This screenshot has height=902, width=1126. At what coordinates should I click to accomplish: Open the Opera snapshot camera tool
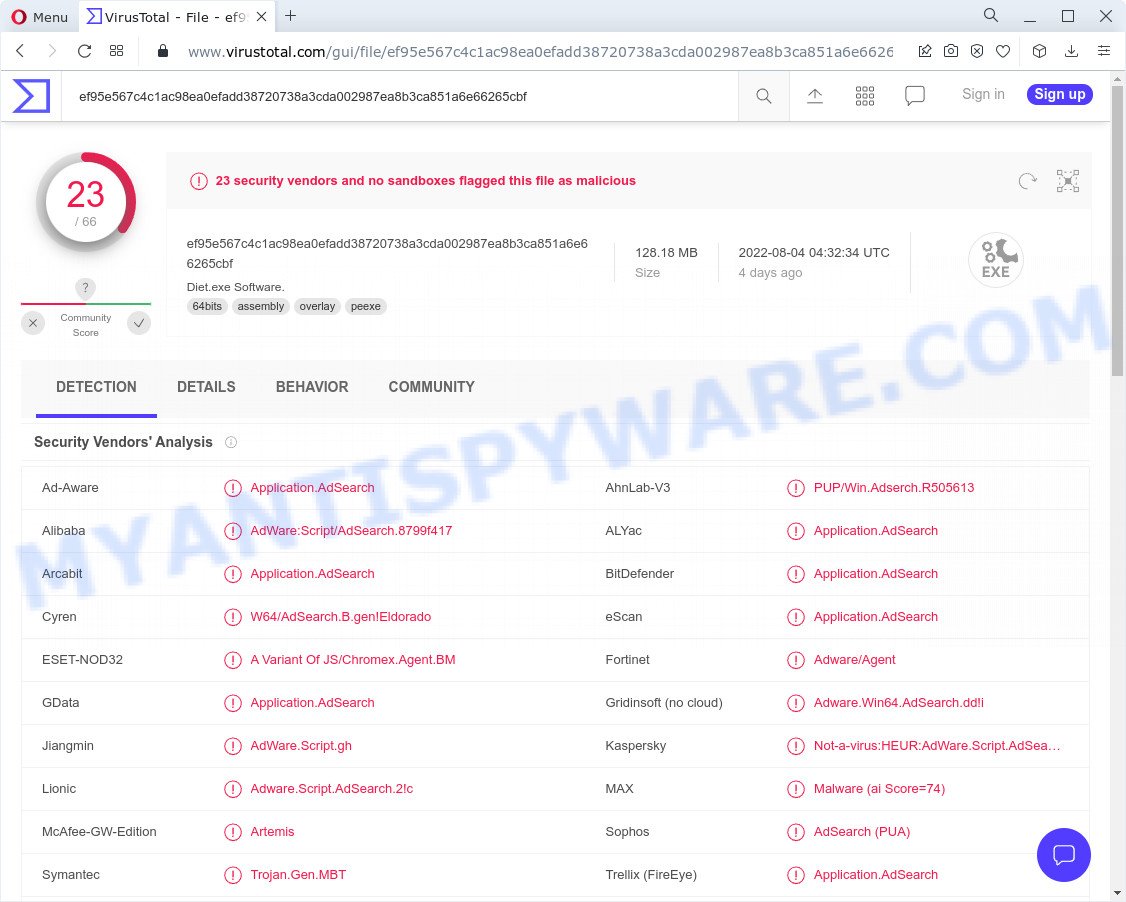(x=951, y=50)
